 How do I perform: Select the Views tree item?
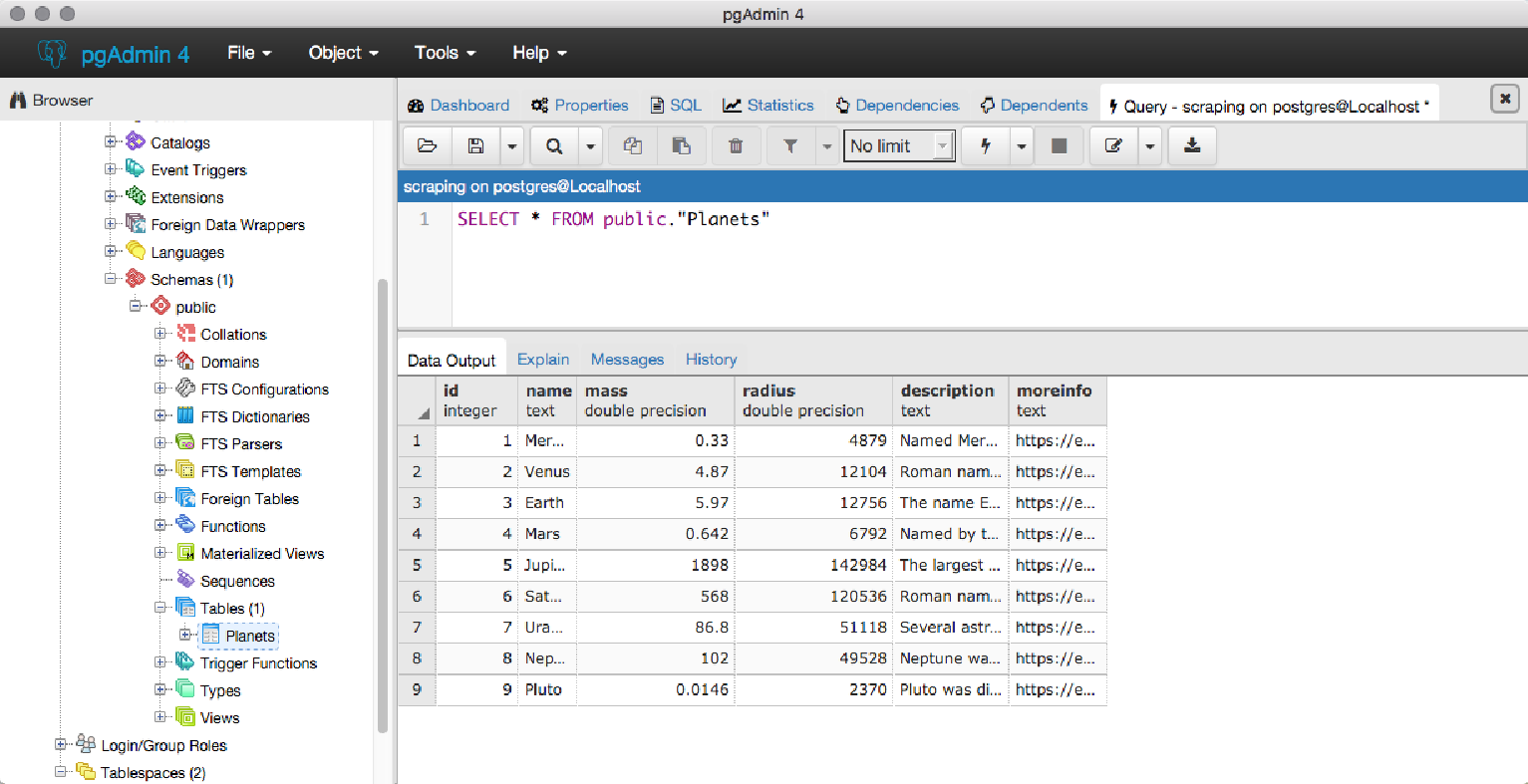click(x=219, y=717)
